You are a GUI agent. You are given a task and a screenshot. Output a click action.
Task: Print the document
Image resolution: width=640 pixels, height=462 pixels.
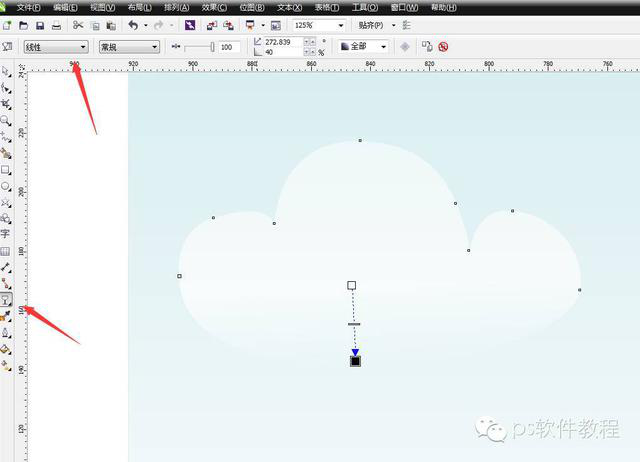pyautogui.click(x=56, y=25)
